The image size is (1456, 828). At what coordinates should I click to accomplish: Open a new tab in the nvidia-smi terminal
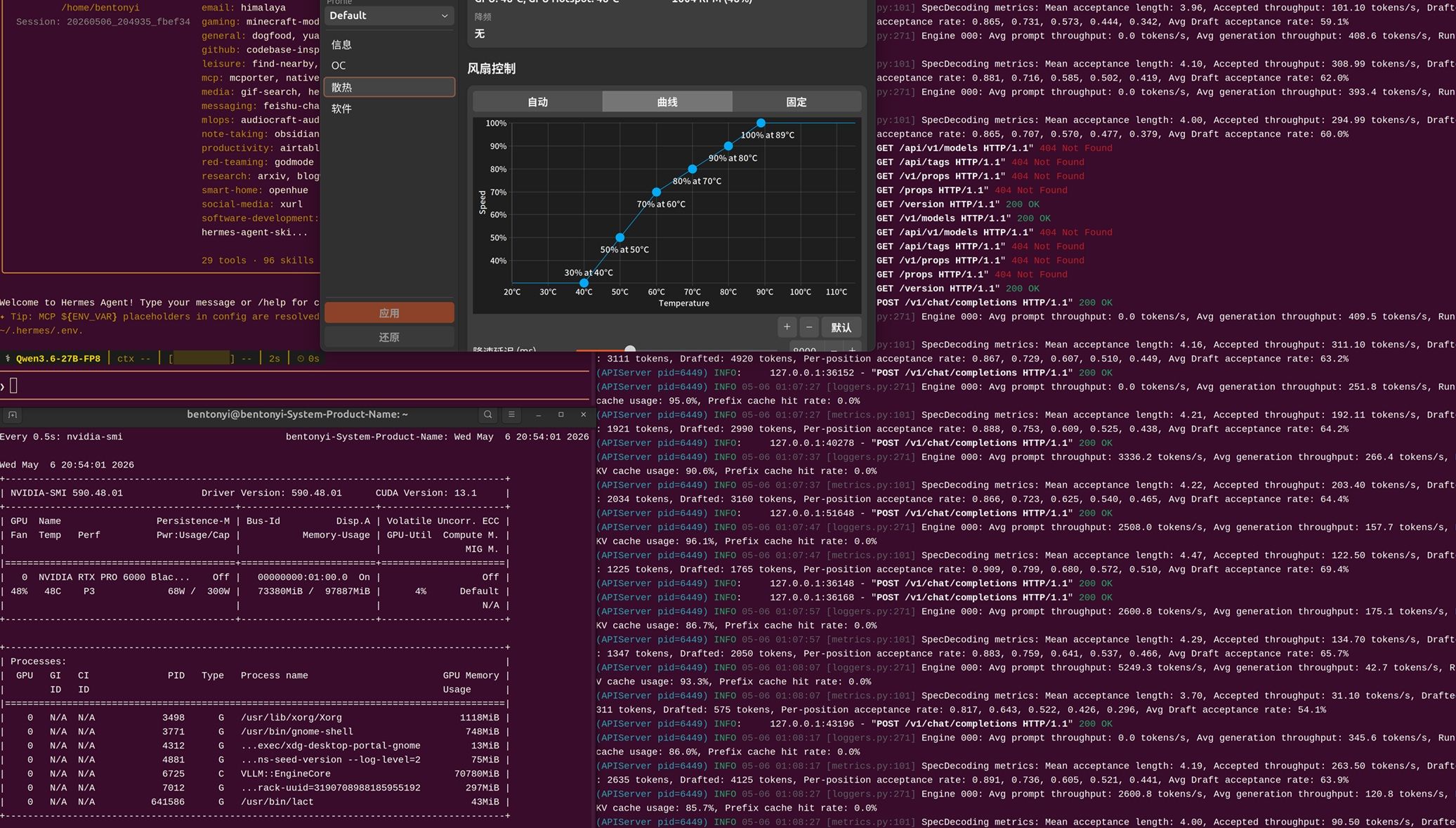point(12,415)
